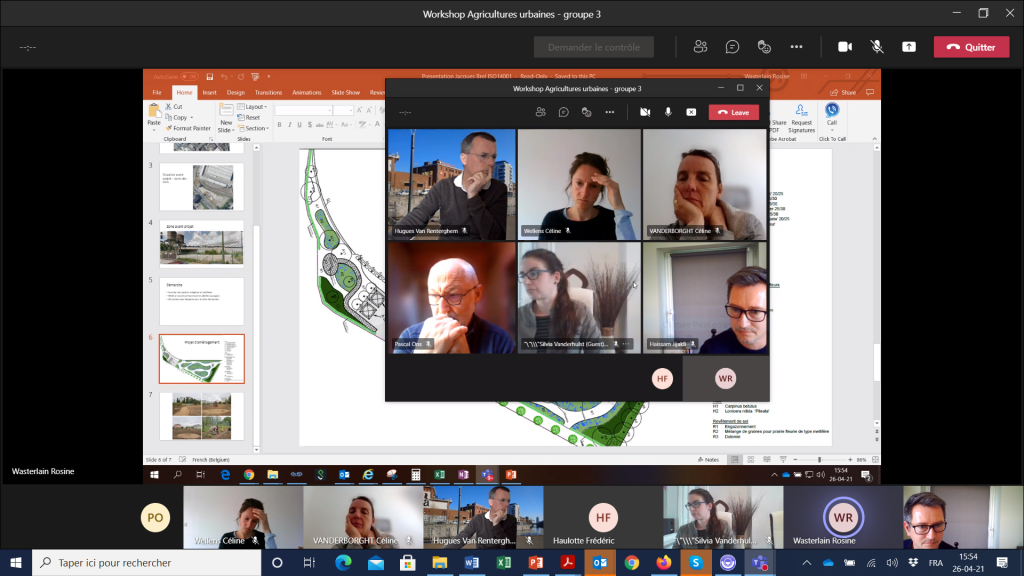Switch to the Design ribbon tab

tap(236, 93)
